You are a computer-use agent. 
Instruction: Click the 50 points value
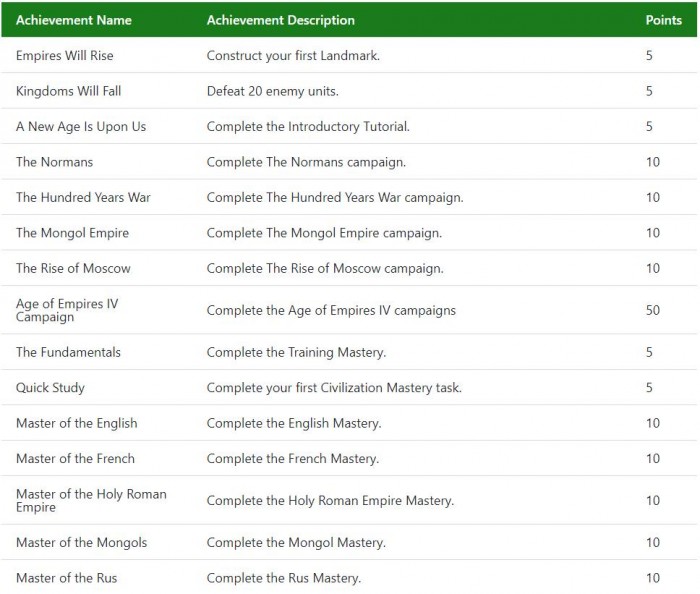tap(653, 310)
